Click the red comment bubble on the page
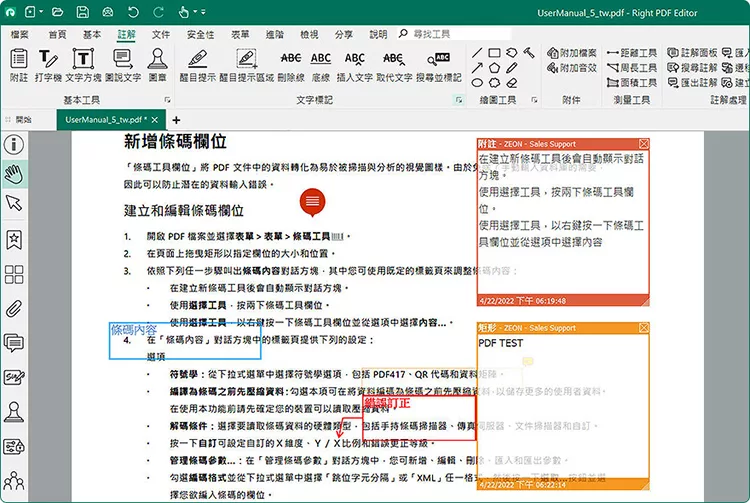Screen dimensions: 750x503 click(313, 202)
